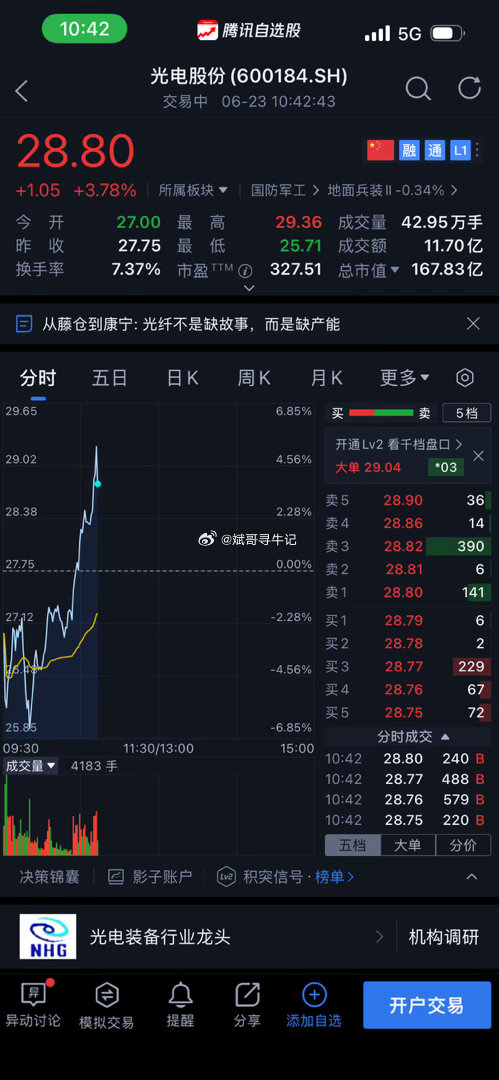Expand the 决策锦囊 panel chevron
This screenshot has height=1080, width=499.
pyautogui.click(x=472, y=877)
